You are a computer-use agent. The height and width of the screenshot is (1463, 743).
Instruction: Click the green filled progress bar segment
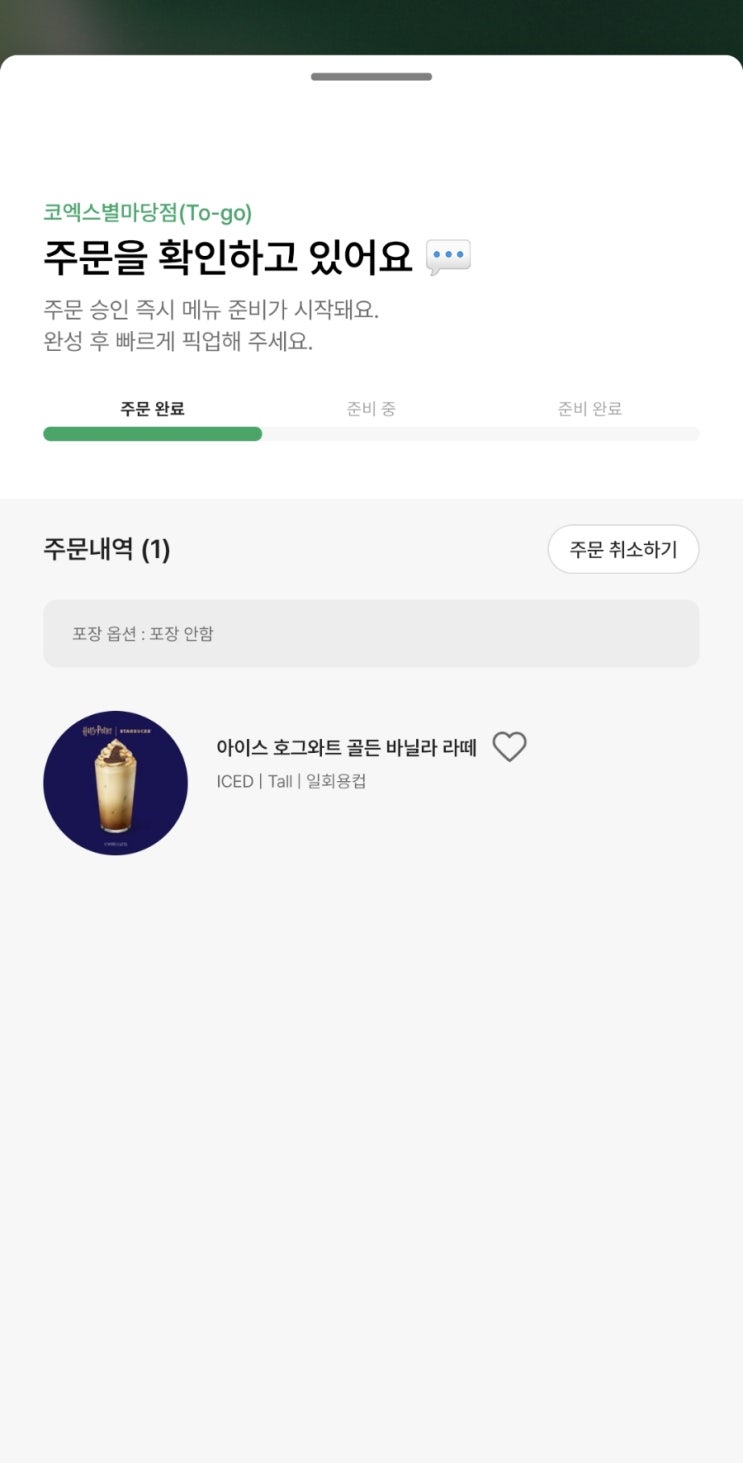(152, 434)
